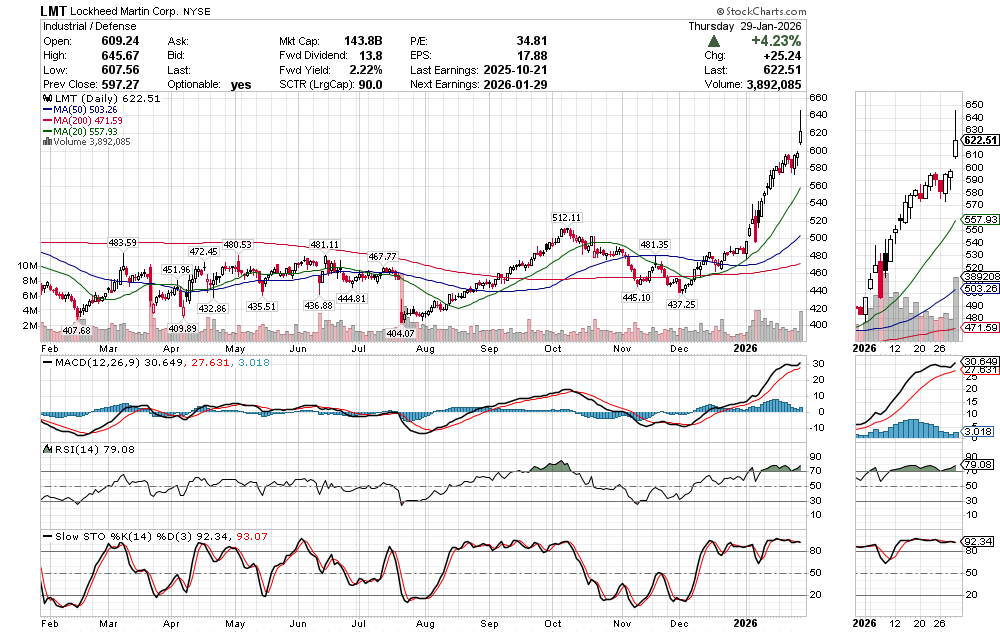Click the LMT ticker symbol heading
Viewport: 1000px width, 633px height.
(x=54, y=11)
